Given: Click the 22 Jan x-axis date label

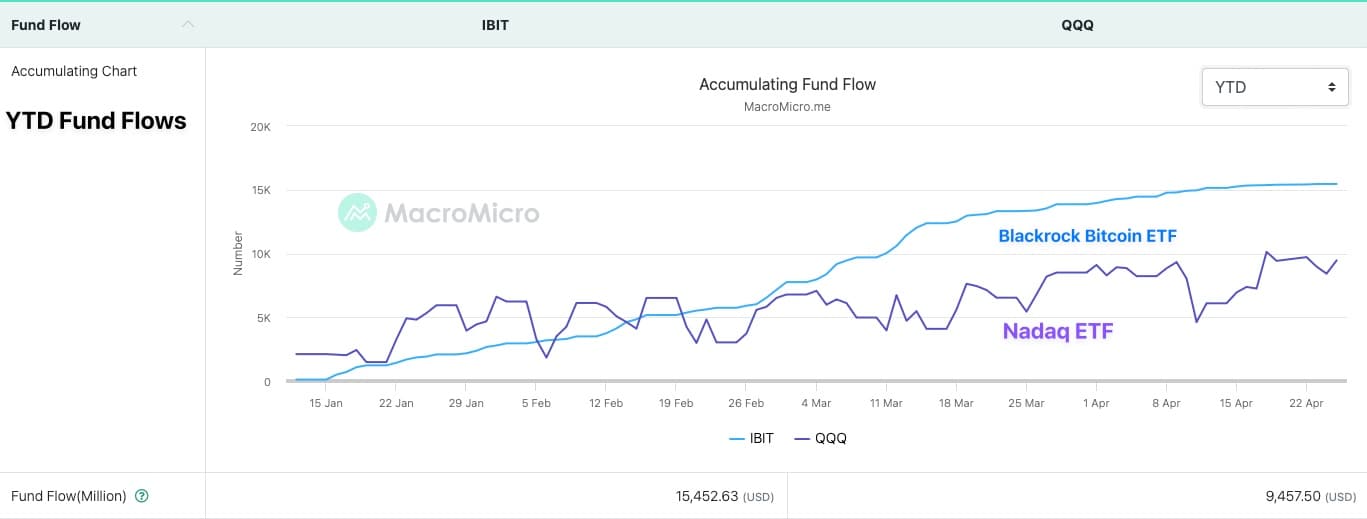Looking at the screenshot, I should coord(396,403).
